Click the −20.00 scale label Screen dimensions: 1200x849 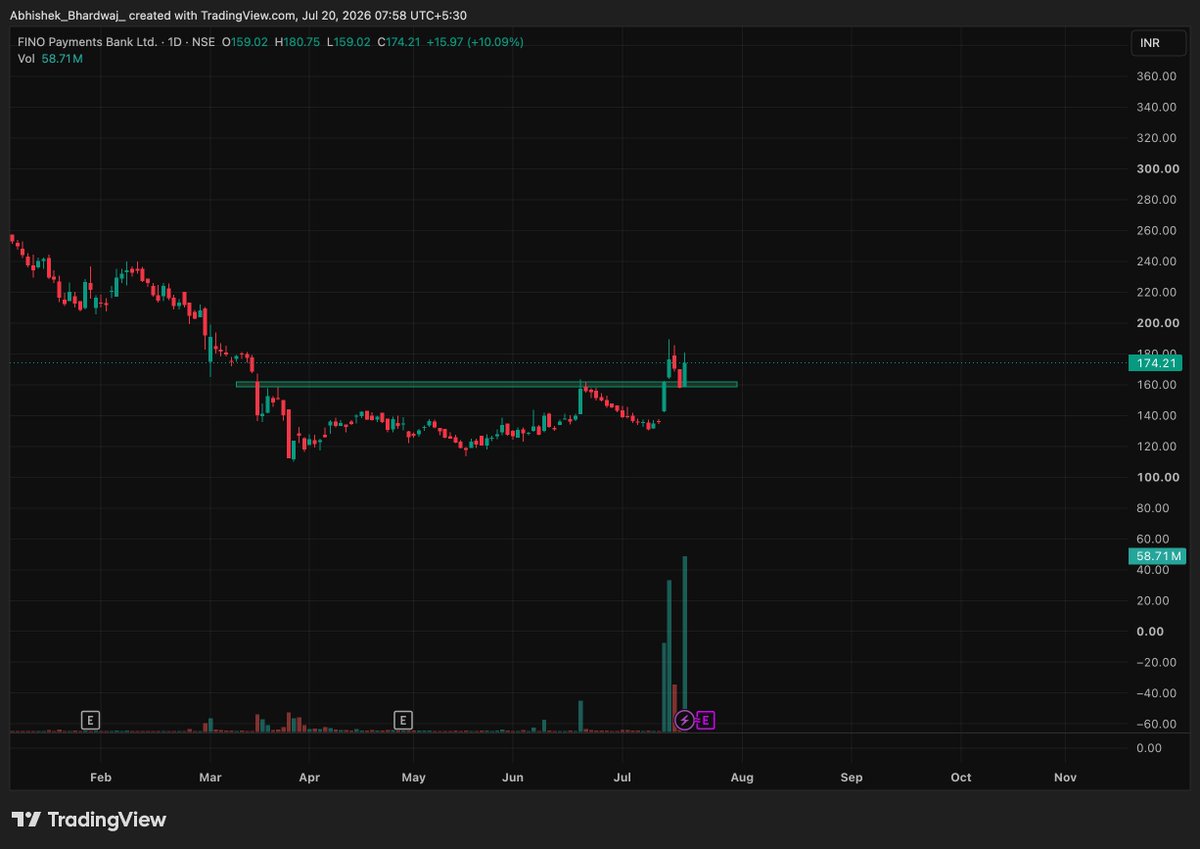(x=1155, y=662)
